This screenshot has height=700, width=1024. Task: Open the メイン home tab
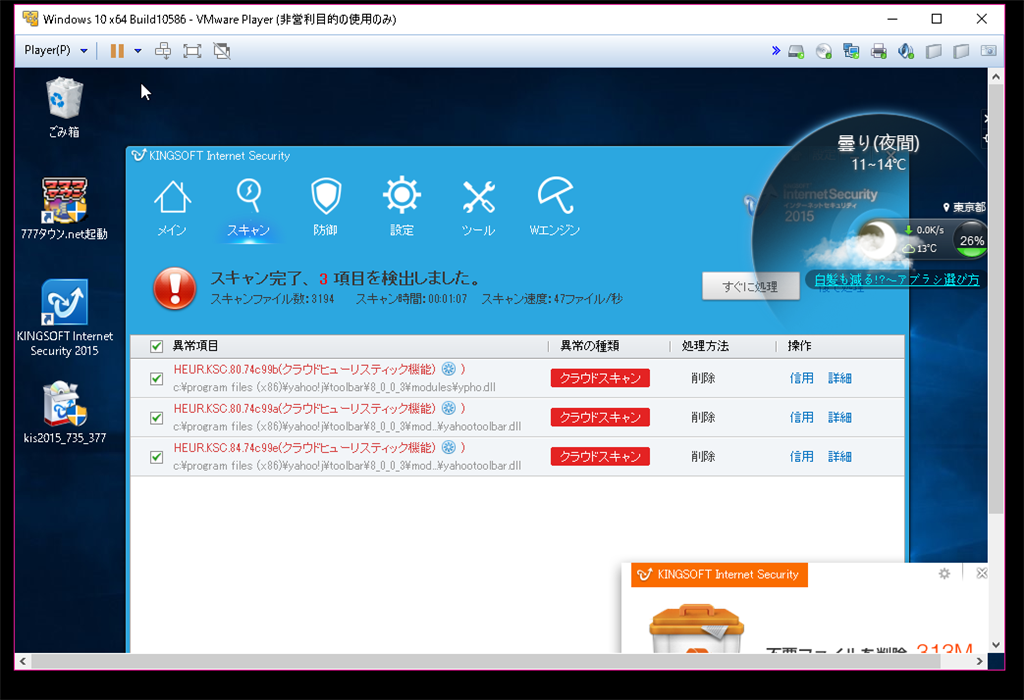[172, 207]
